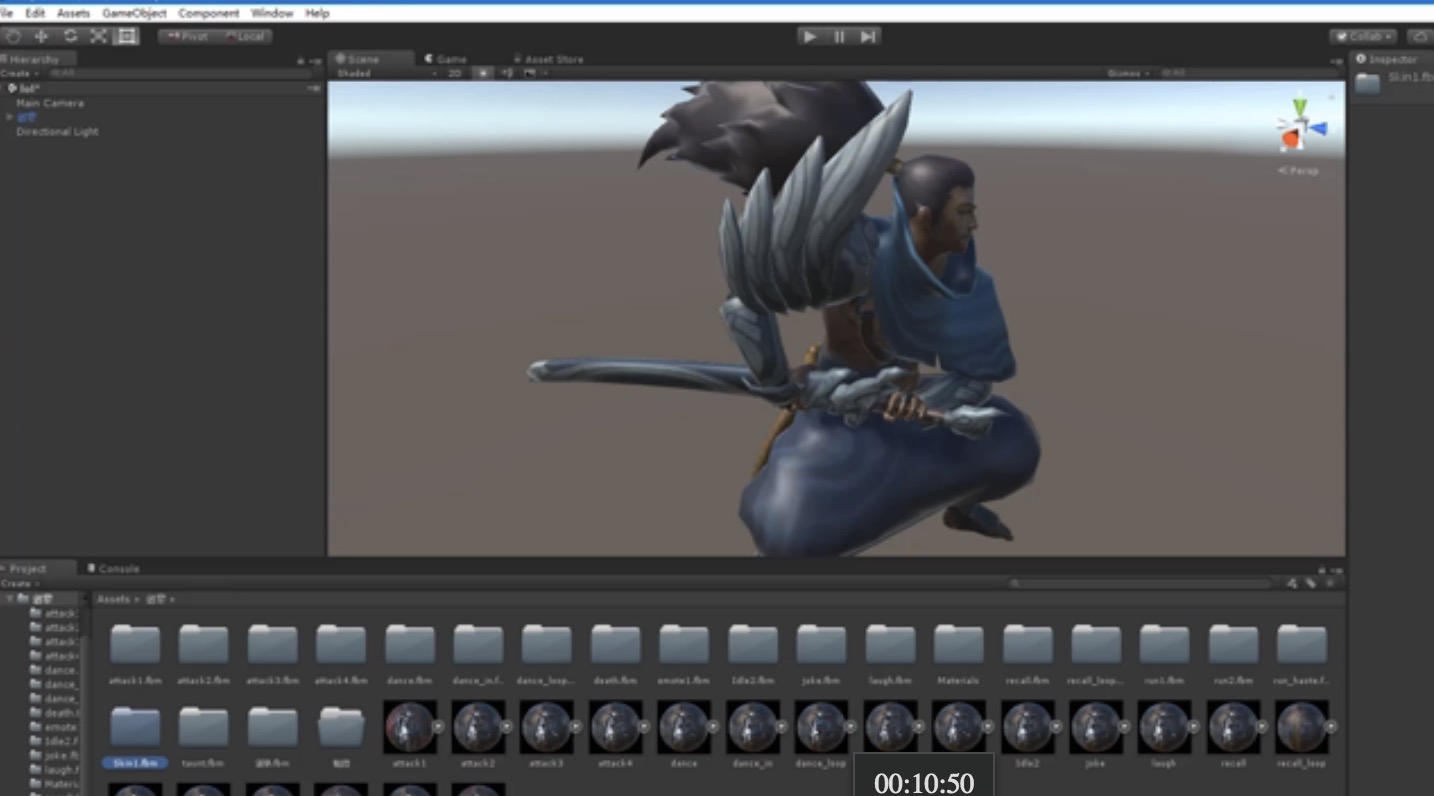Switch to the Console tab
The height and width of the screenshot is (796, 1434).
pos(113,568)
